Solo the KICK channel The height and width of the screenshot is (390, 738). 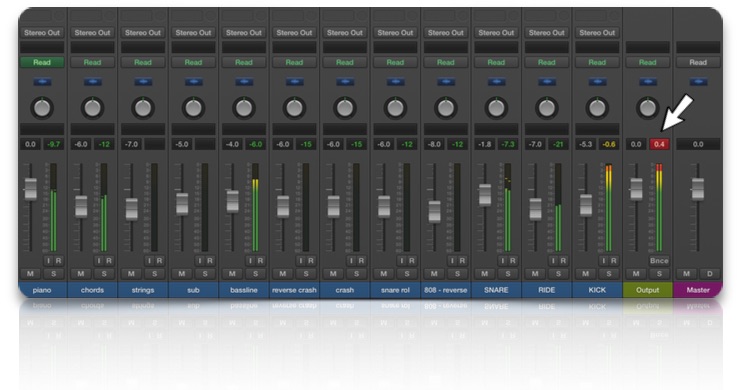609,274
